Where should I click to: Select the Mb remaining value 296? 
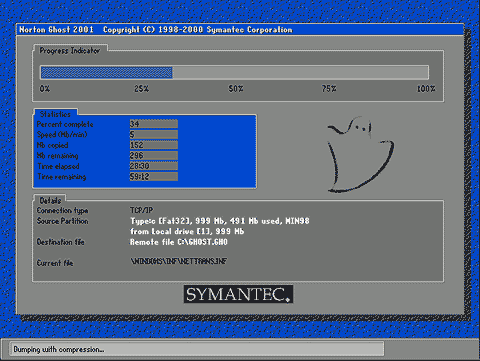pyautogui.click(x=154, y=156)
